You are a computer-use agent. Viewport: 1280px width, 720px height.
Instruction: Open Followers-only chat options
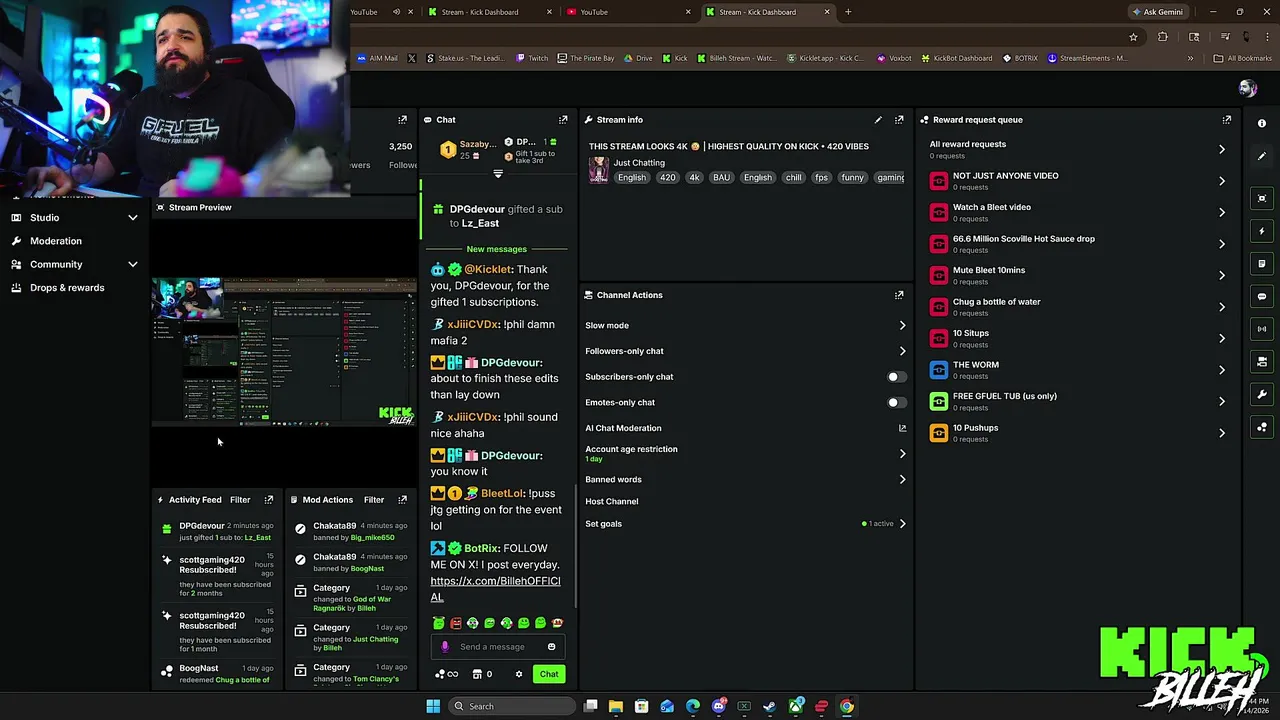point(746,351)
